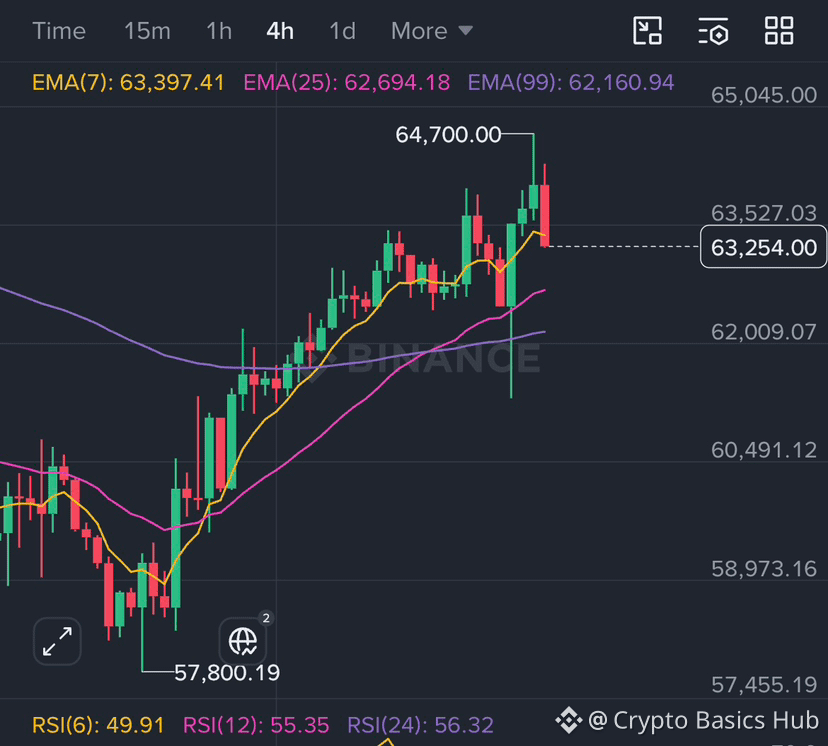Switch to the 1h timeframe
The height and width of the screenshot is (746, 828).
point(219,31)
